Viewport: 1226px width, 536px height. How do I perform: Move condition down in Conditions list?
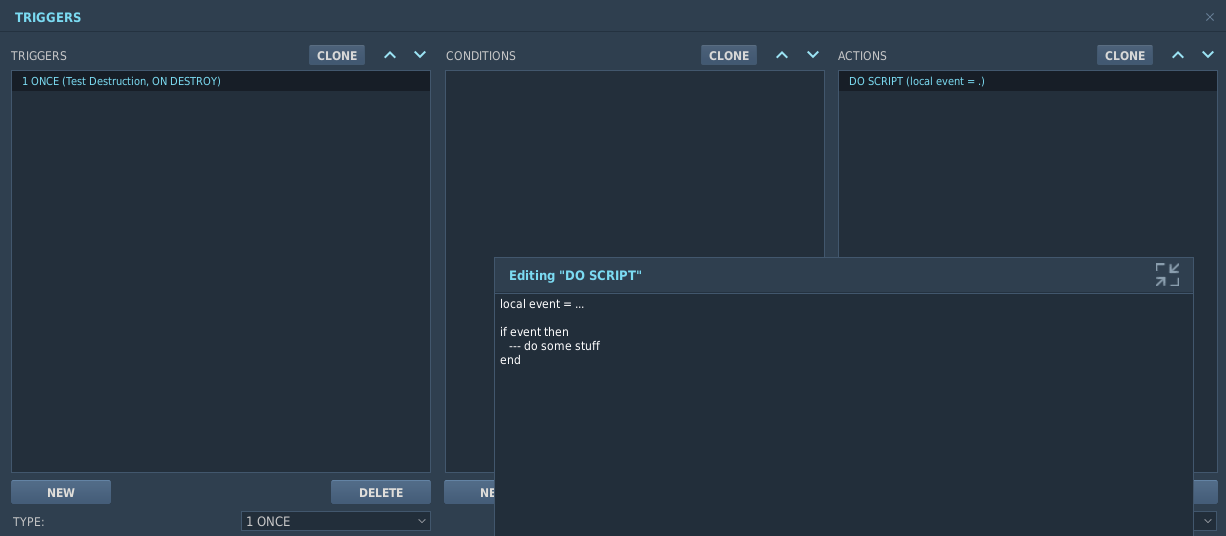(x=813, y=55)
